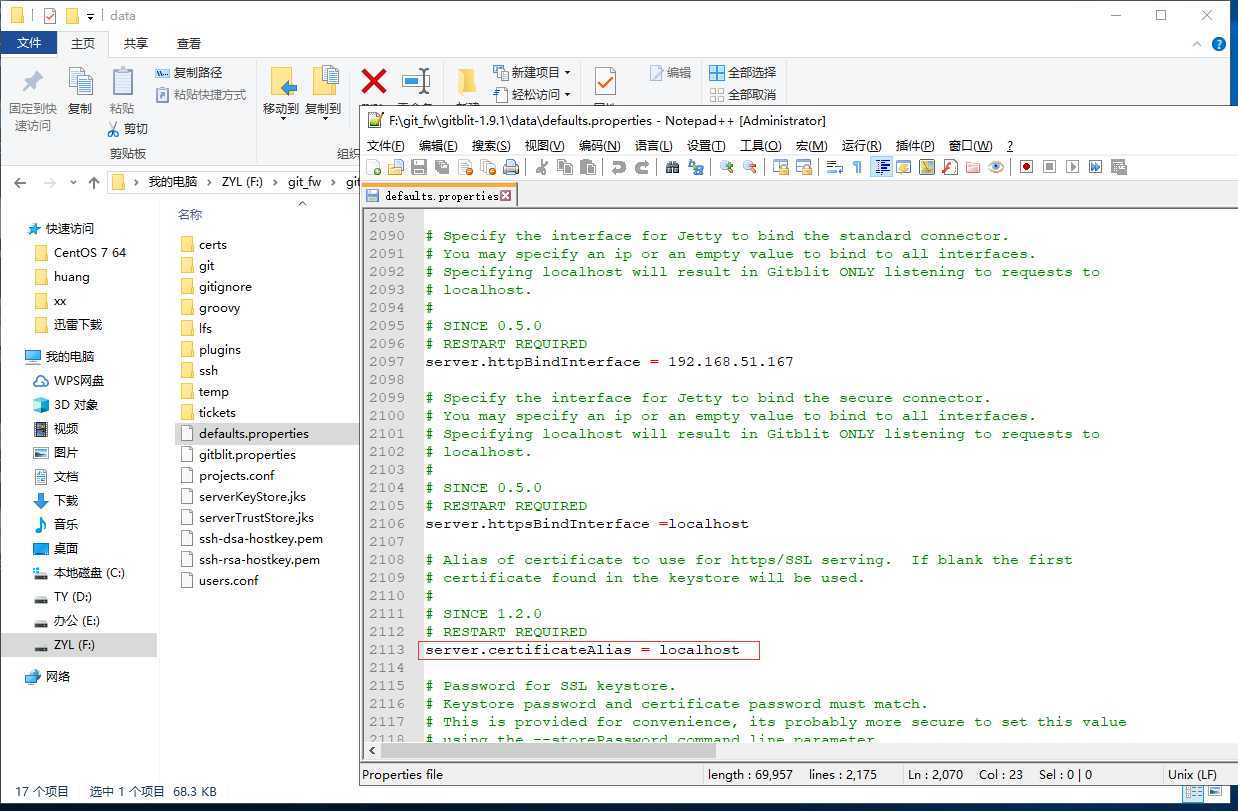Open 轻松访问 dropdown in Explorer ribbon
1238x811 pixels.
[532, 95]
